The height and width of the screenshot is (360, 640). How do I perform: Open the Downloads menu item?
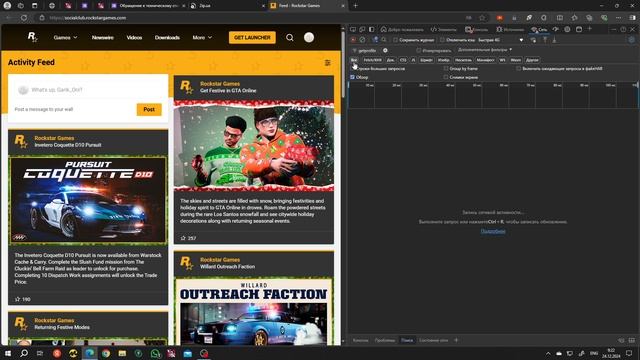167,38
